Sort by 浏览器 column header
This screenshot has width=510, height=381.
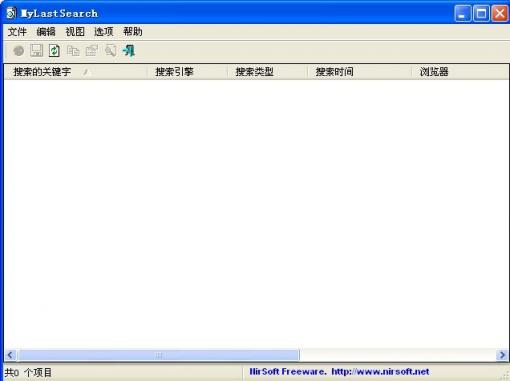(460, 72)
